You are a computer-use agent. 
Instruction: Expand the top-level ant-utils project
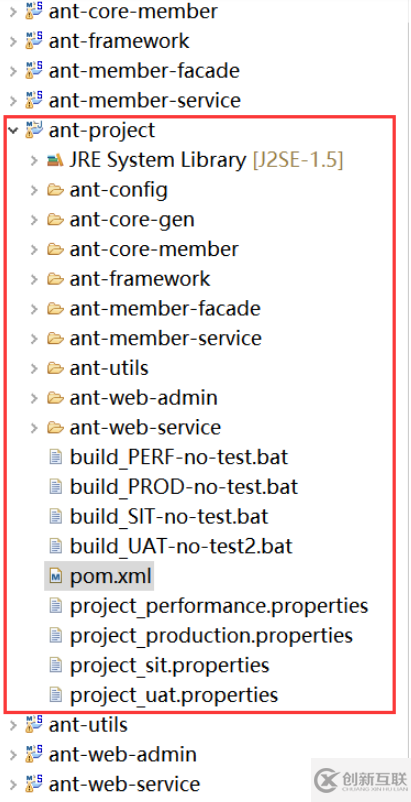tap(13, 725)
